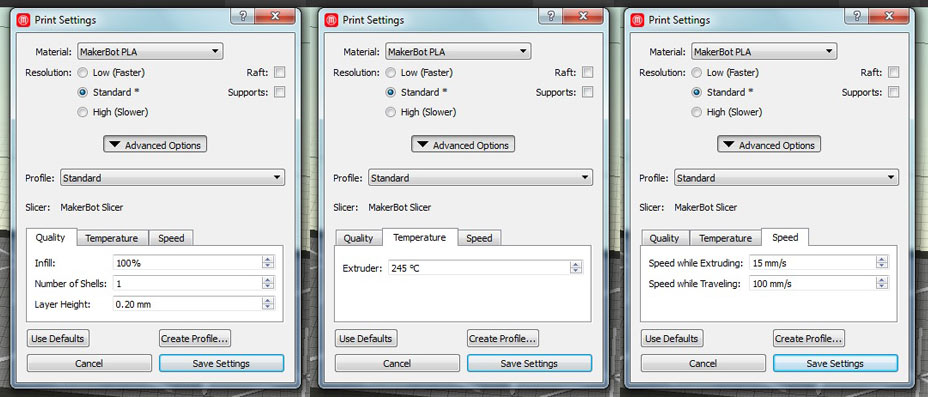Enable Supports checkbox in right window
This screenshot has height=397, width=928.
(894, 92)
